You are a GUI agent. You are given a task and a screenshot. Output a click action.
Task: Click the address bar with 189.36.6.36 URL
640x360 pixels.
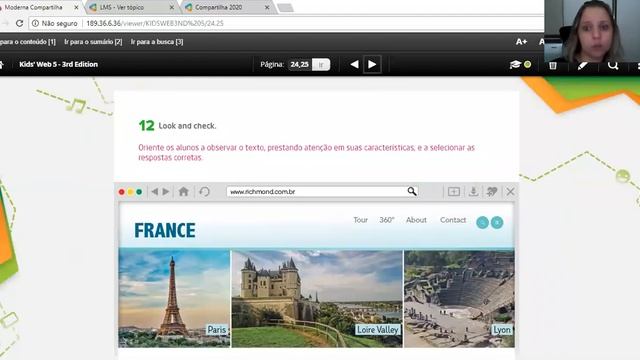pyautogui.click(x=286, y=23)
